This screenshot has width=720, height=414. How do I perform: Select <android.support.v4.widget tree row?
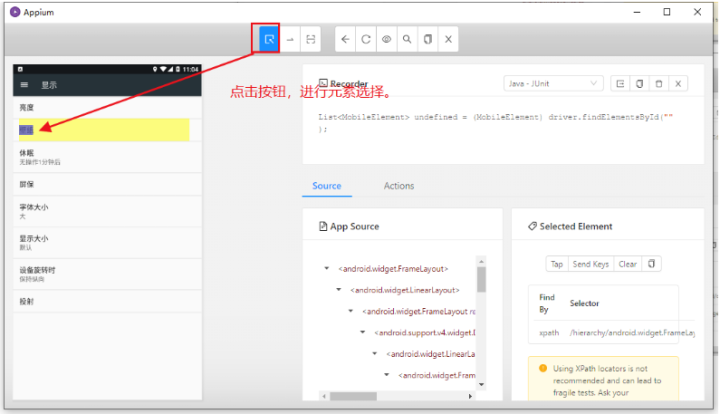coord(425,333)
